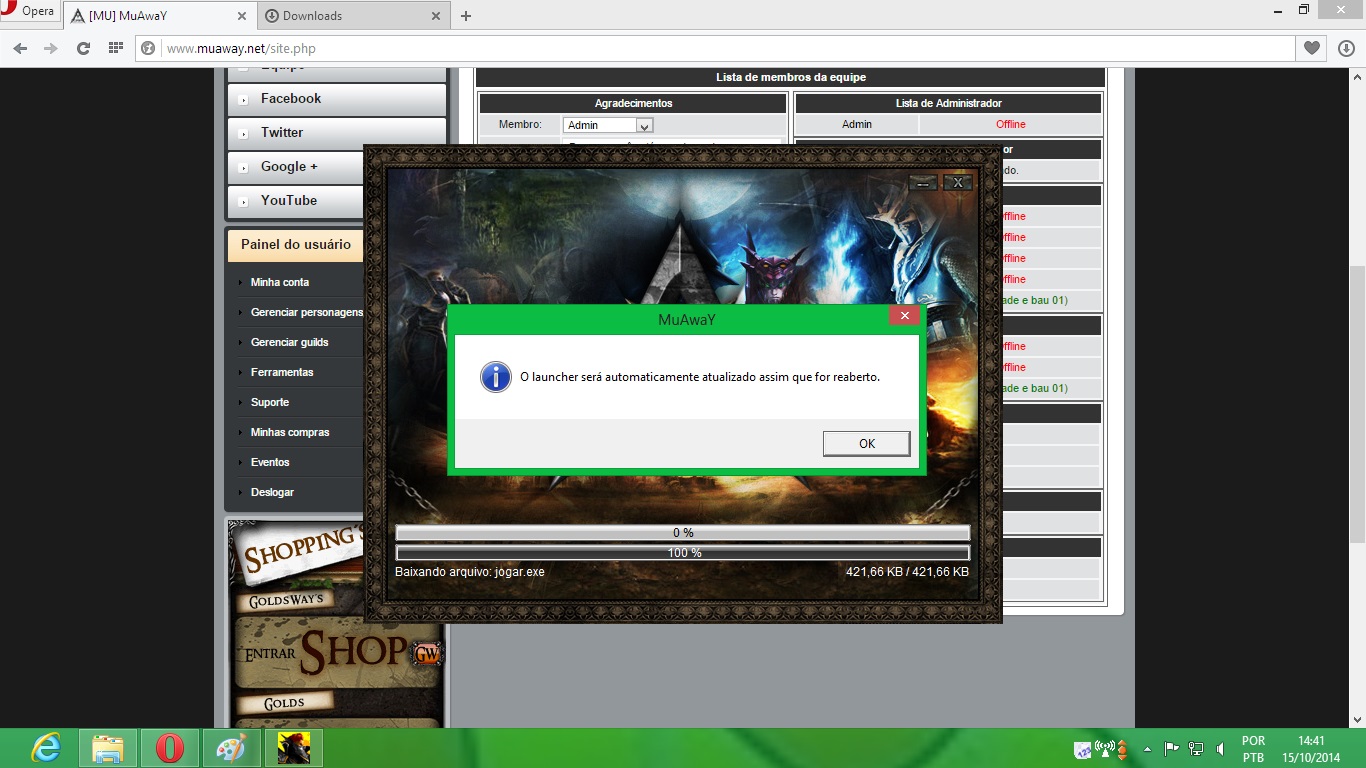Viewport: 1366px width, 768px height.
Task: Click the orange arrows tray icon
Action: point(1123,749)
